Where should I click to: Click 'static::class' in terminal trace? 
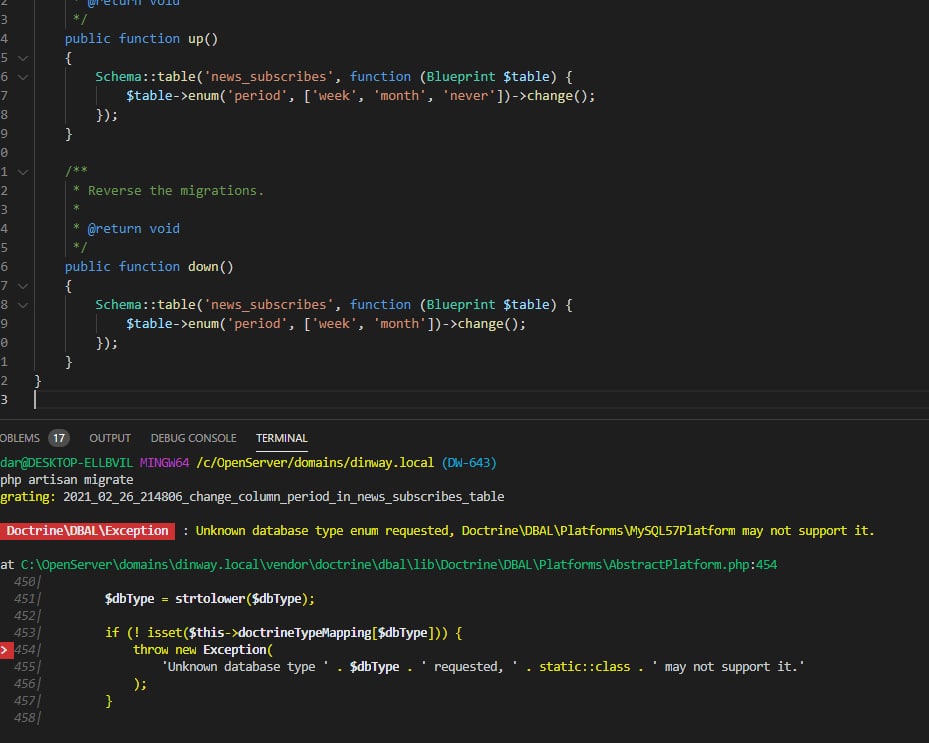[x=584, y=667]
